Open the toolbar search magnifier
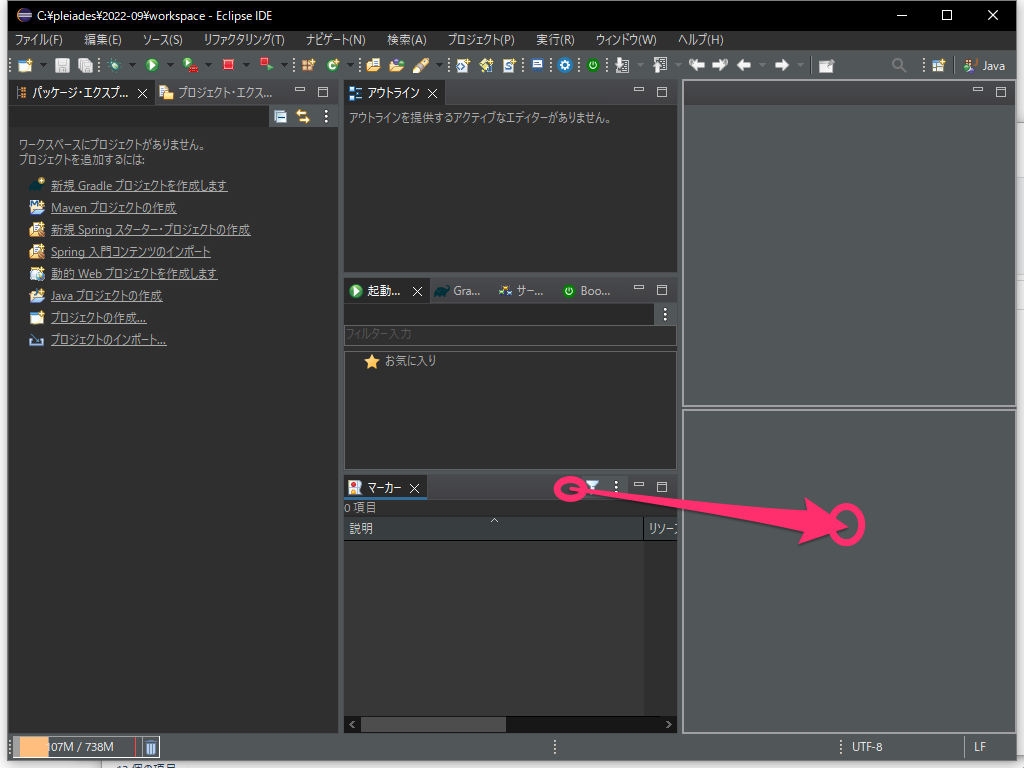This screenshot has width=1024, height=768. click(x=899, y=65)
